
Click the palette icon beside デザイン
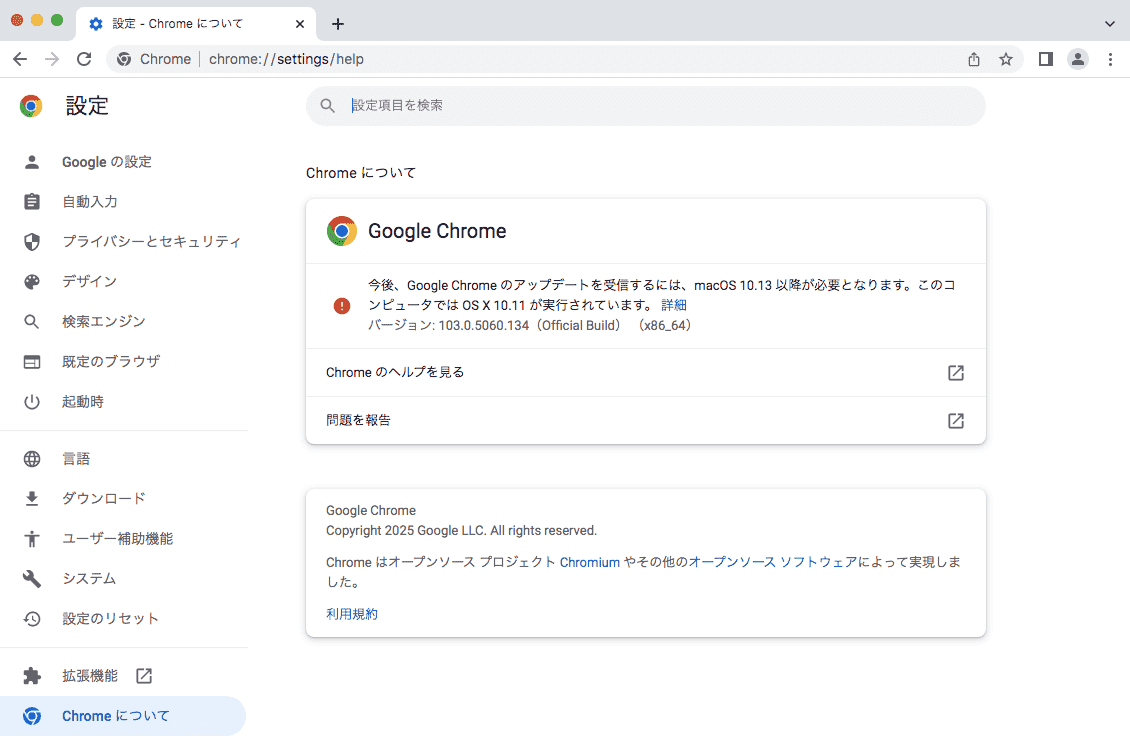click(32, 282)
